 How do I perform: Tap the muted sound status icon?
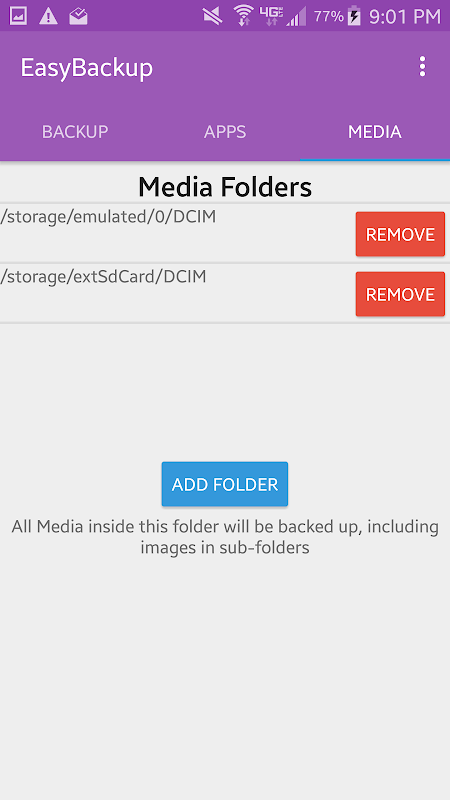213,16
